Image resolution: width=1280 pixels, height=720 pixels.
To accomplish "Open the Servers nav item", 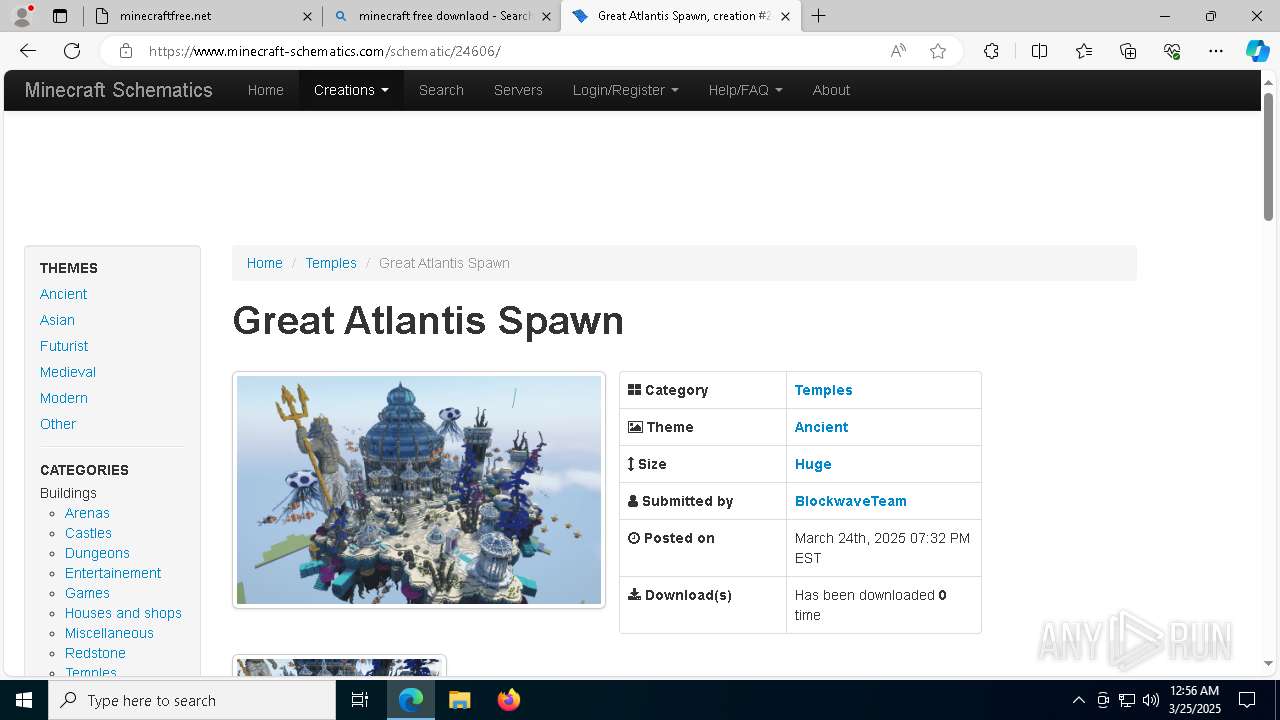I will 518,90.
